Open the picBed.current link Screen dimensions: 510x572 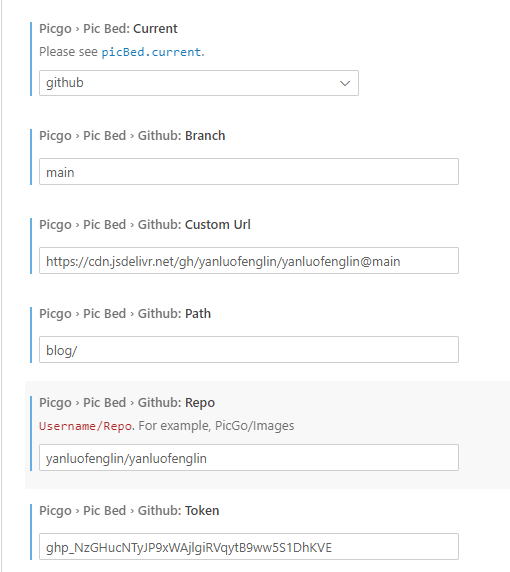coord(151,52)
